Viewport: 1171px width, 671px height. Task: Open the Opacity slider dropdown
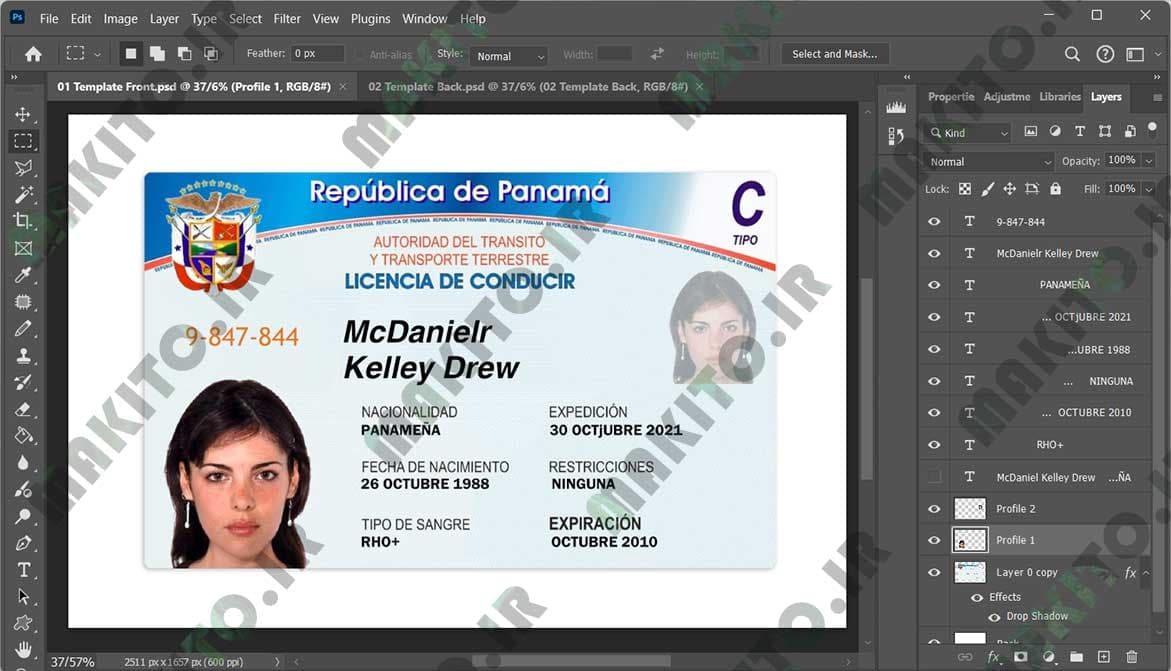[x=1149, y=161]
